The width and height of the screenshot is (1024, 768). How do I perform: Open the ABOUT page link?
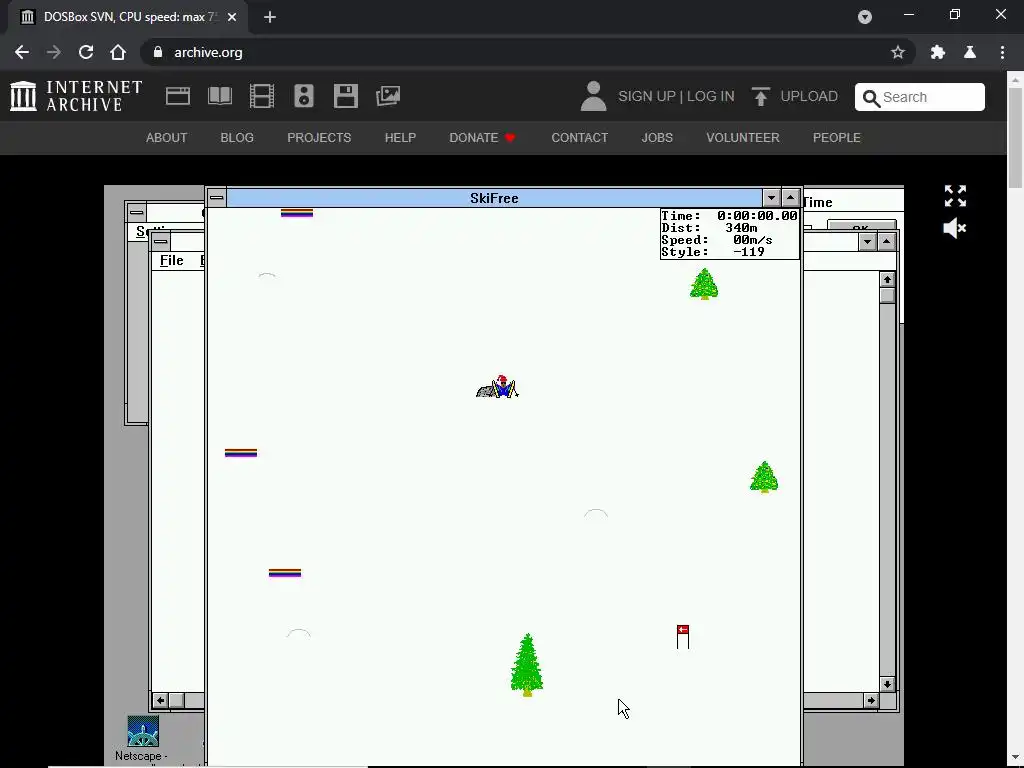point(167,138)
